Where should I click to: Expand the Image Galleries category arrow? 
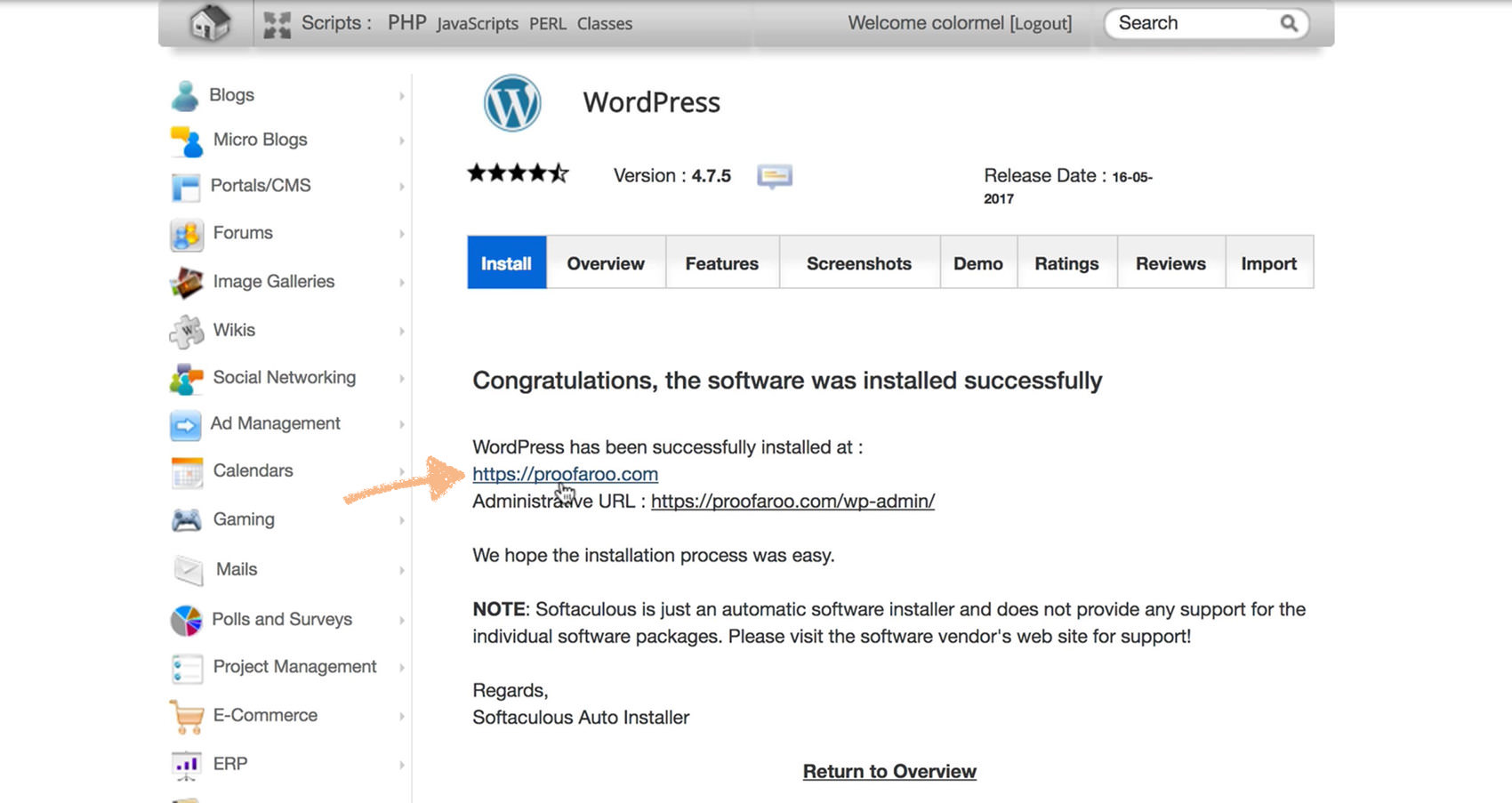[x=402, y=283]
